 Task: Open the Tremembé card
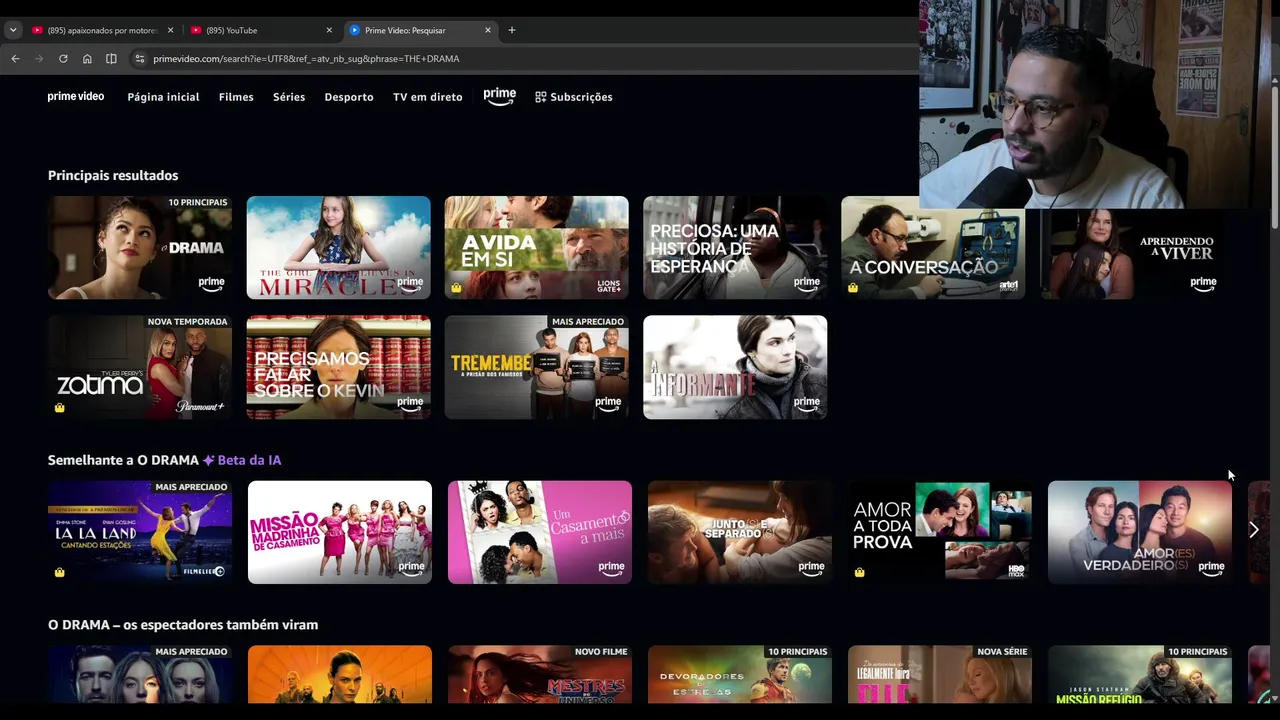(537, 367)
